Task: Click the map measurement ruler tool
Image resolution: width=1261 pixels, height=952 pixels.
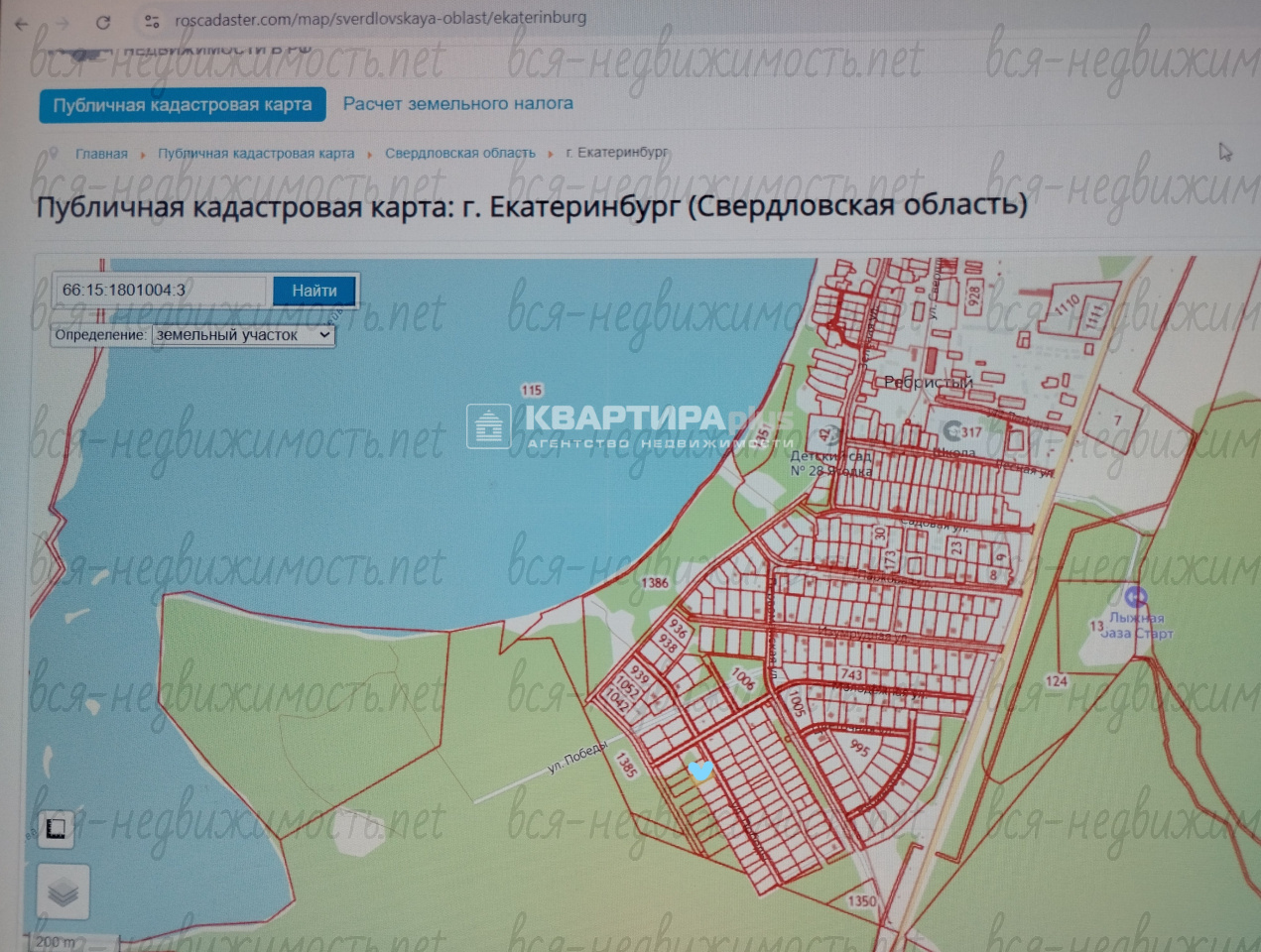Action: click(57, 828)
